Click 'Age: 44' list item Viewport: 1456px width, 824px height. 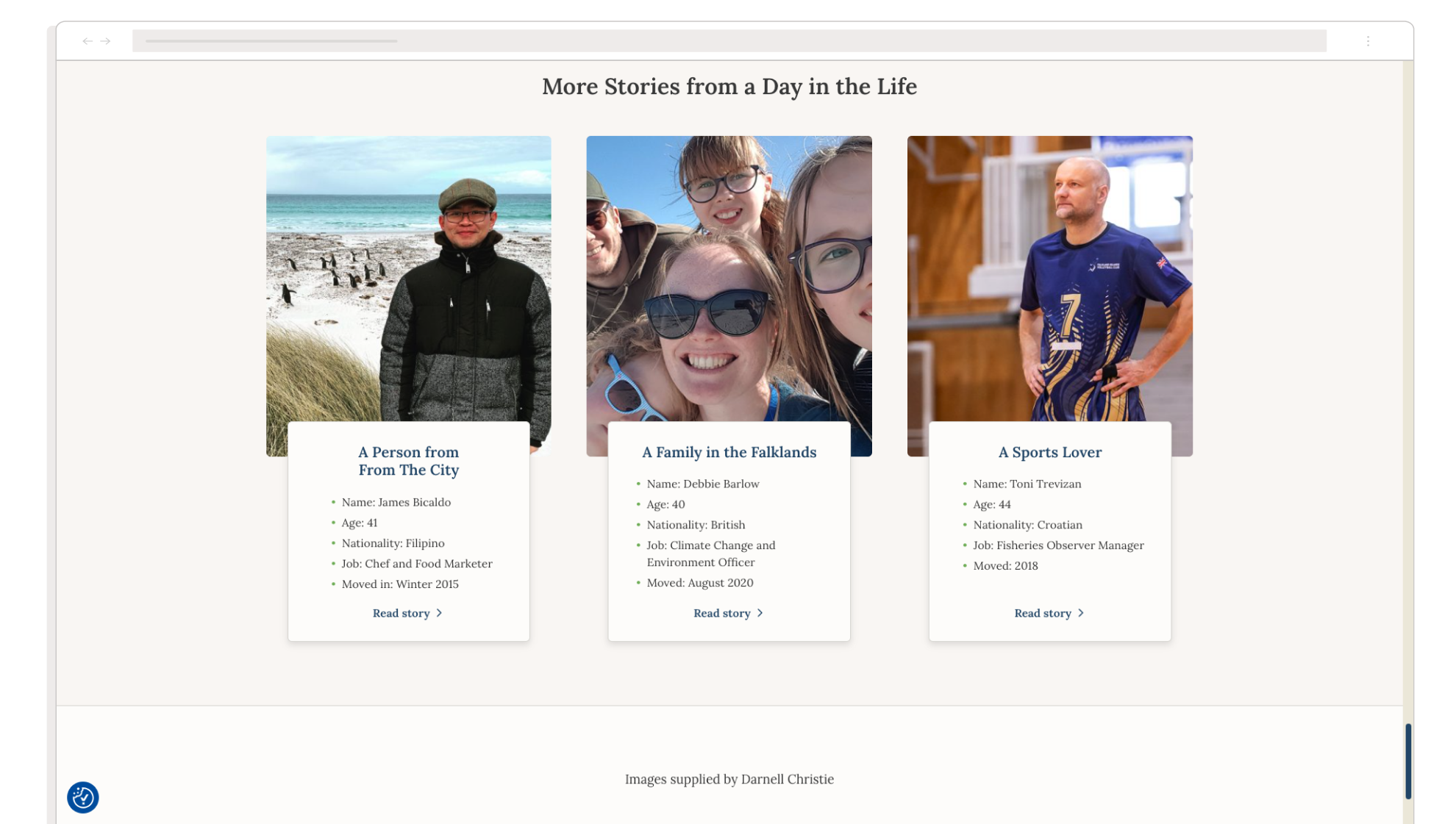click(x=991, y=504)
